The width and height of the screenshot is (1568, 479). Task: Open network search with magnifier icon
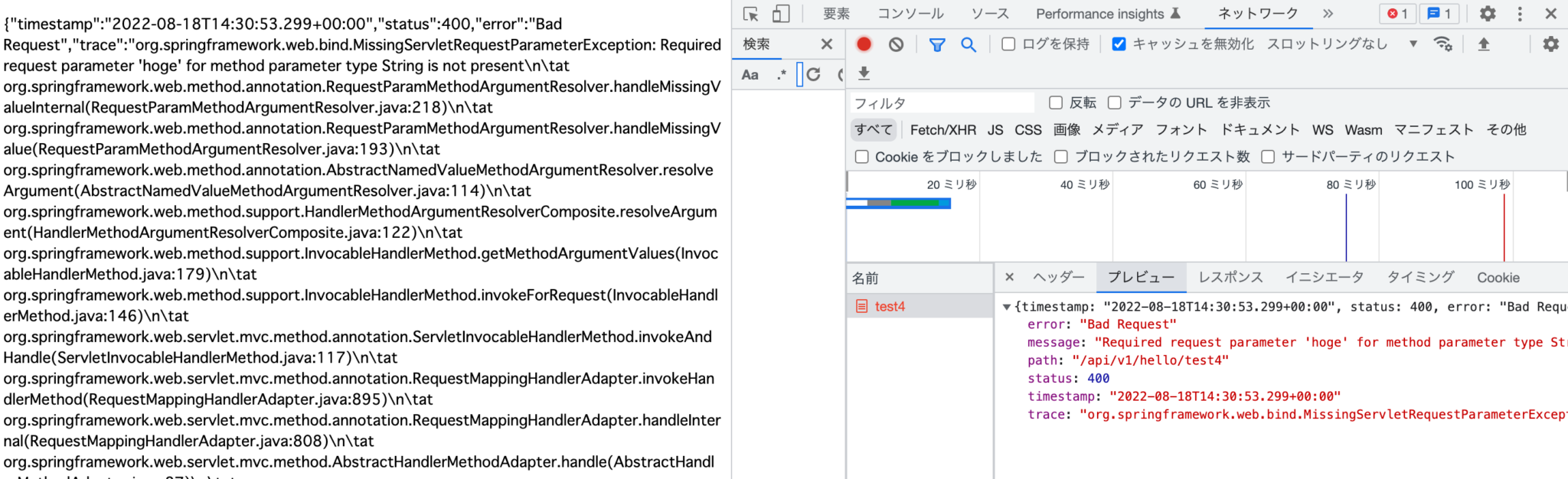click(969, 44)
